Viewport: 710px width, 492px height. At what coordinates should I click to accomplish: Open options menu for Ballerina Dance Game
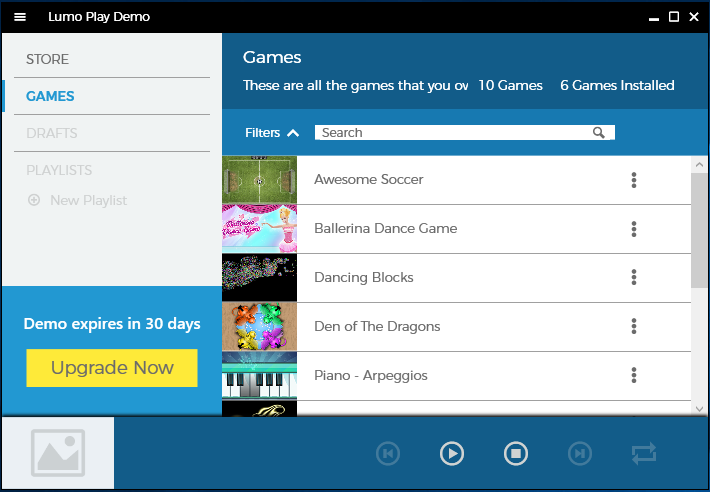tap(634, 229)
